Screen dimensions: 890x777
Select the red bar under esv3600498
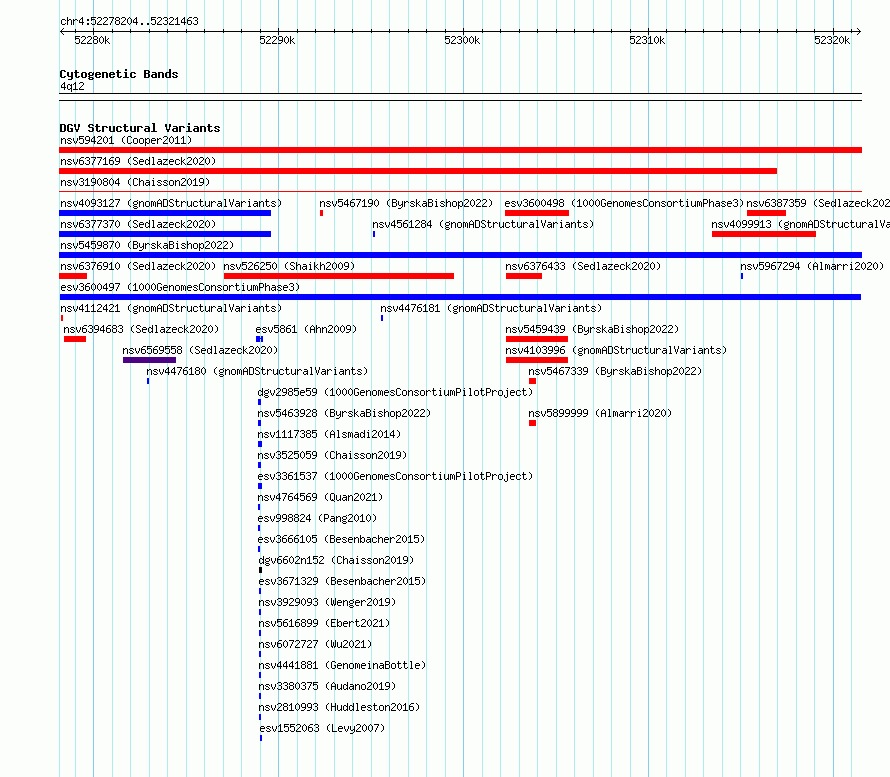pos(537,213)
